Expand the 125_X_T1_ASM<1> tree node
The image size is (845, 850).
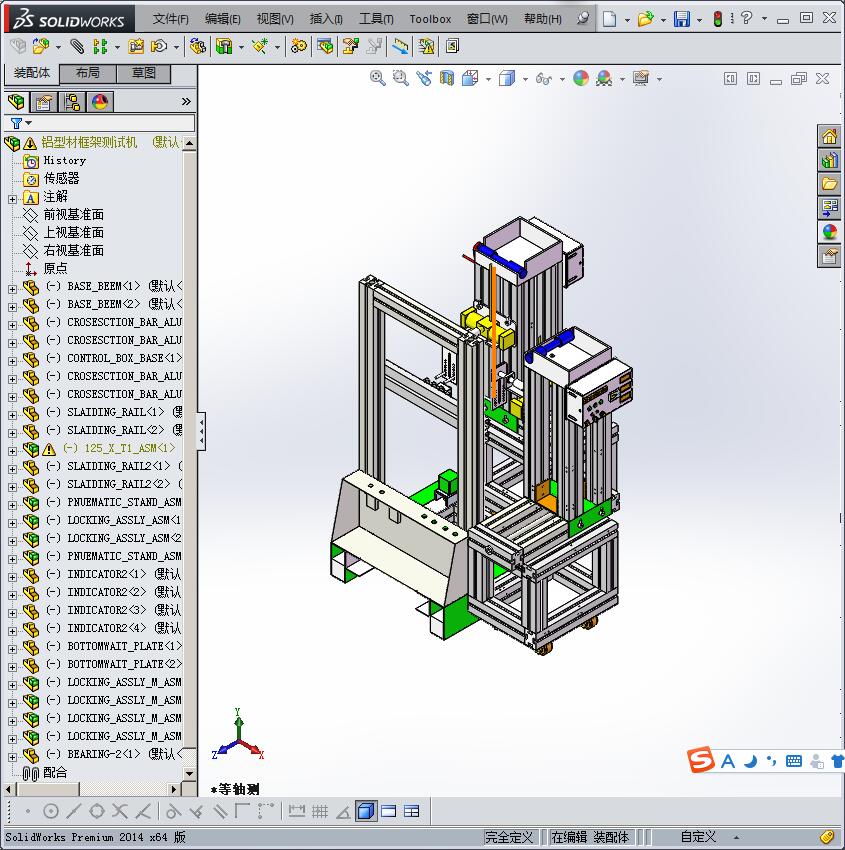pyautogui.click(x=12, y=451)
